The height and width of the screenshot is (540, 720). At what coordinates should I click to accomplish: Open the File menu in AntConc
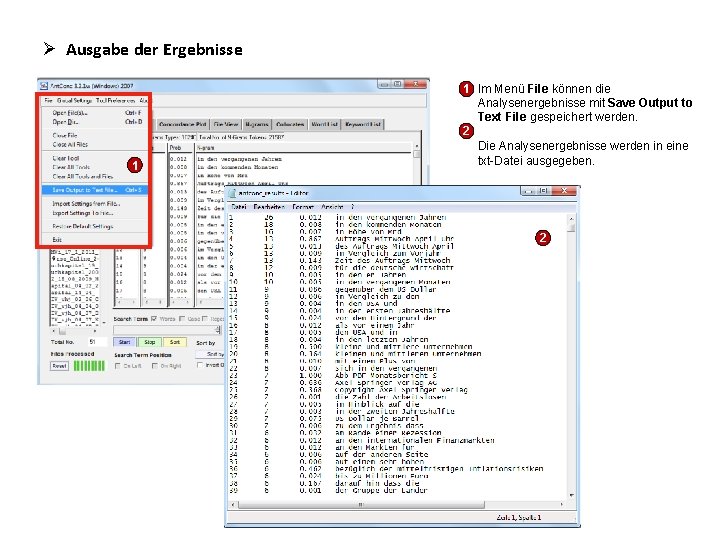click(48, 100)
